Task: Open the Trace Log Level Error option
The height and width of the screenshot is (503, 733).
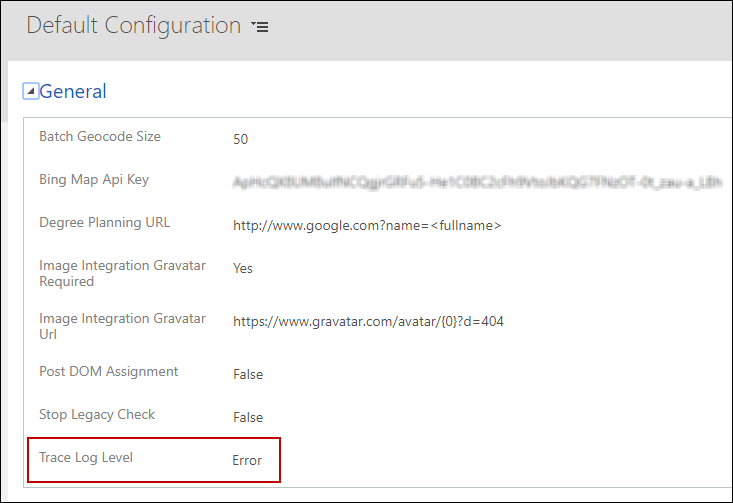Action: tap(247, 460)
